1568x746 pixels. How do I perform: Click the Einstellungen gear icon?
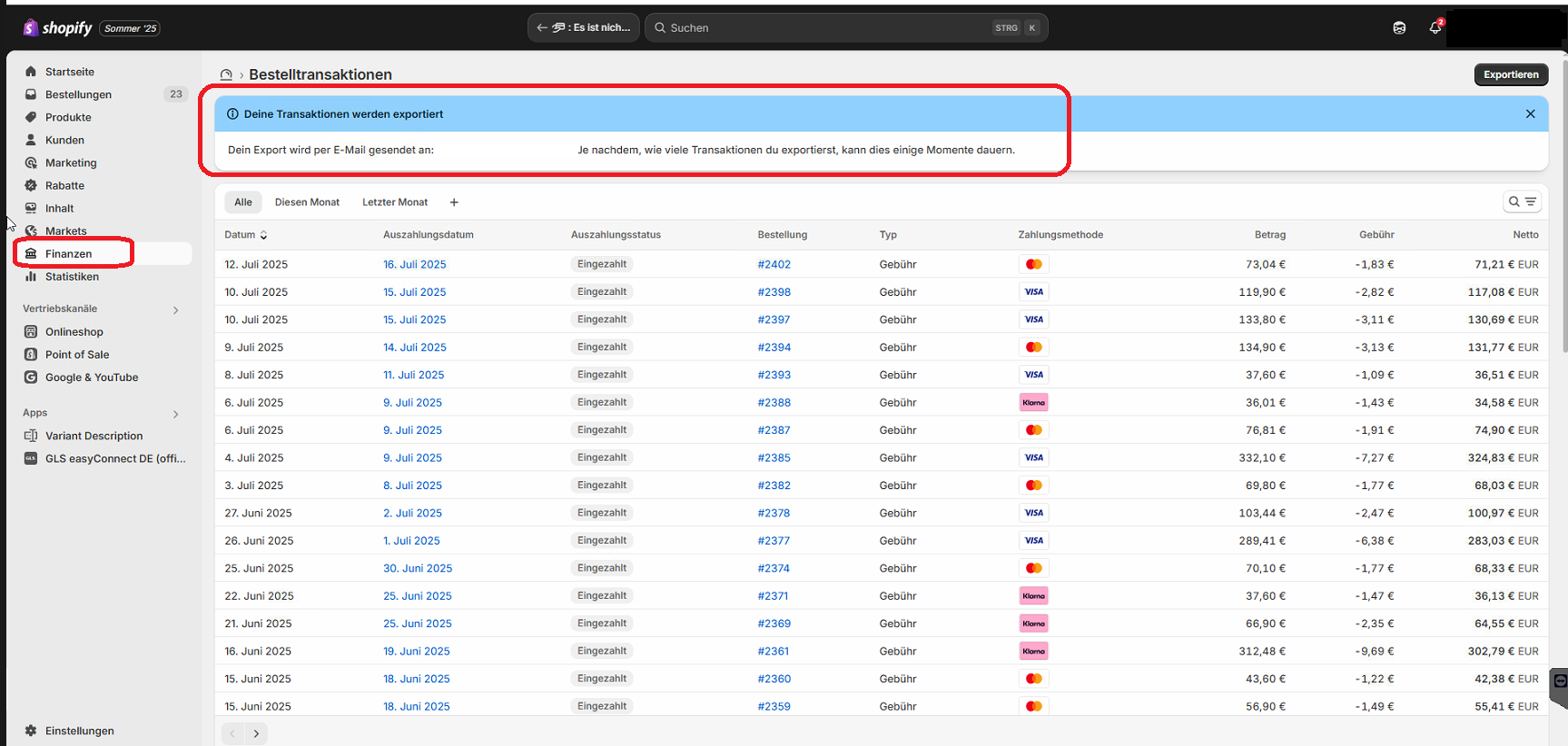click(x=31, y=731)
